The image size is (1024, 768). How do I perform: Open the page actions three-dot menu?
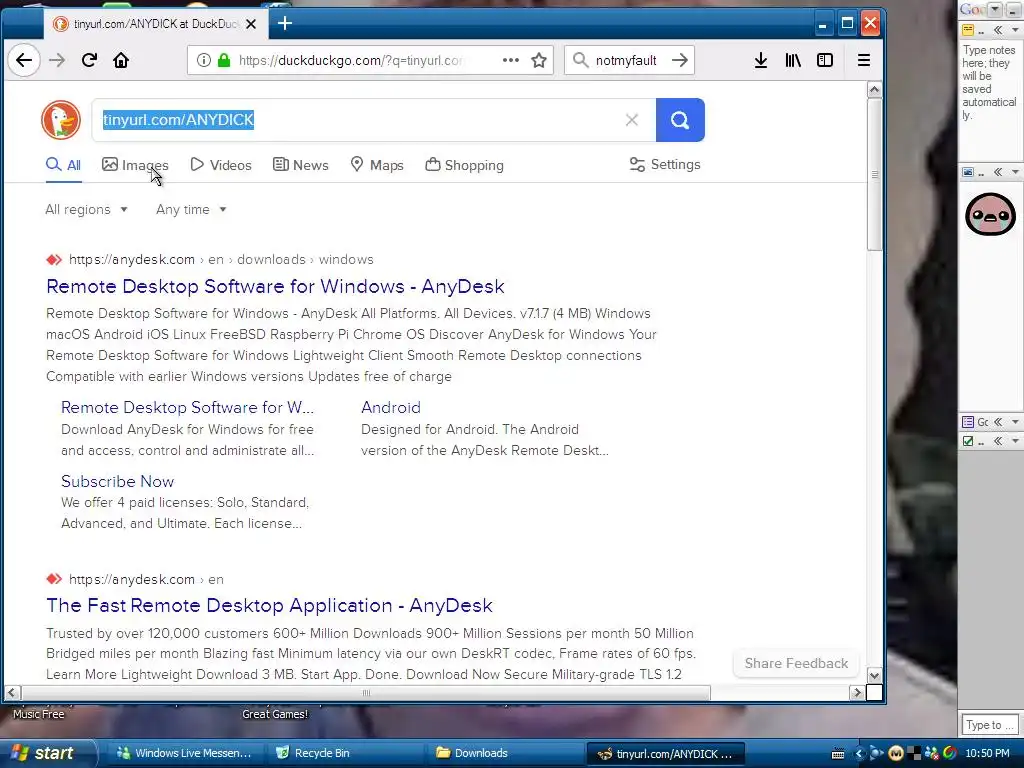point(511,60)
